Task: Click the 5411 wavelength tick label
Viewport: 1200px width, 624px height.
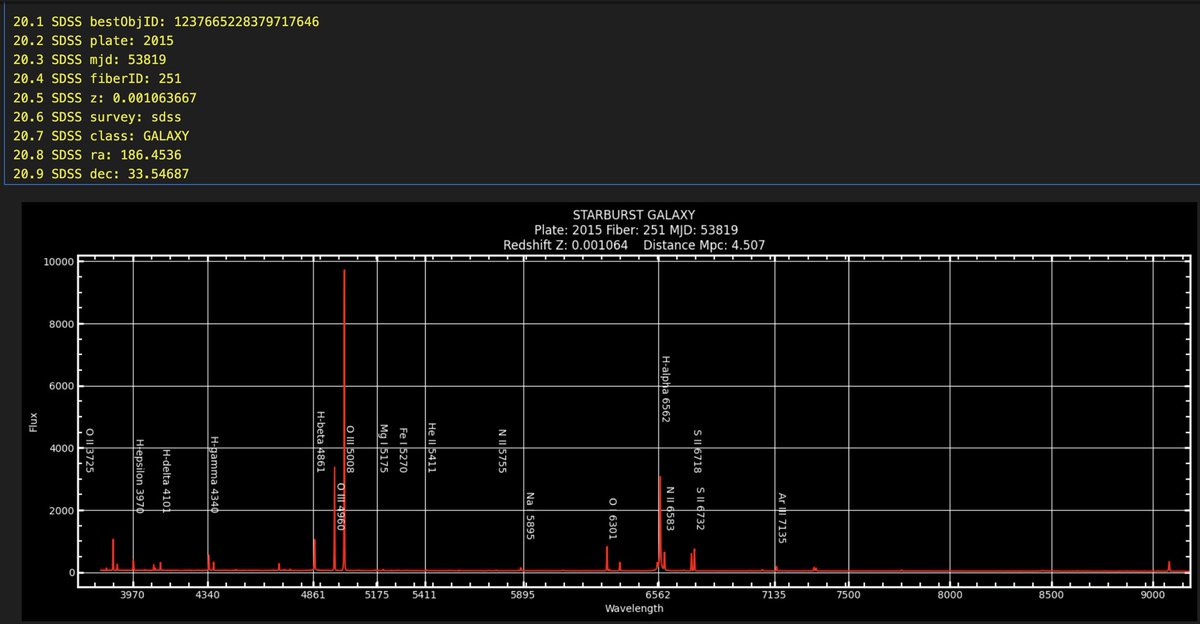Action: (425, 595)
